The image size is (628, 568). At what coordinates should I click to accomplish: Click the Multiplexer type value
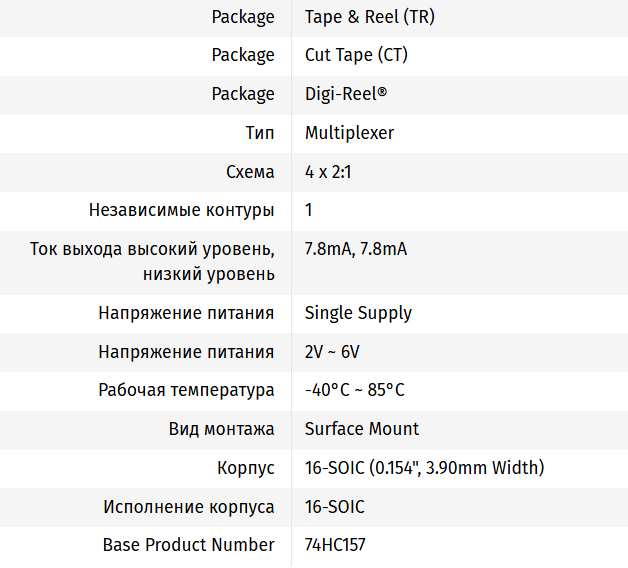tap(349, 133)
